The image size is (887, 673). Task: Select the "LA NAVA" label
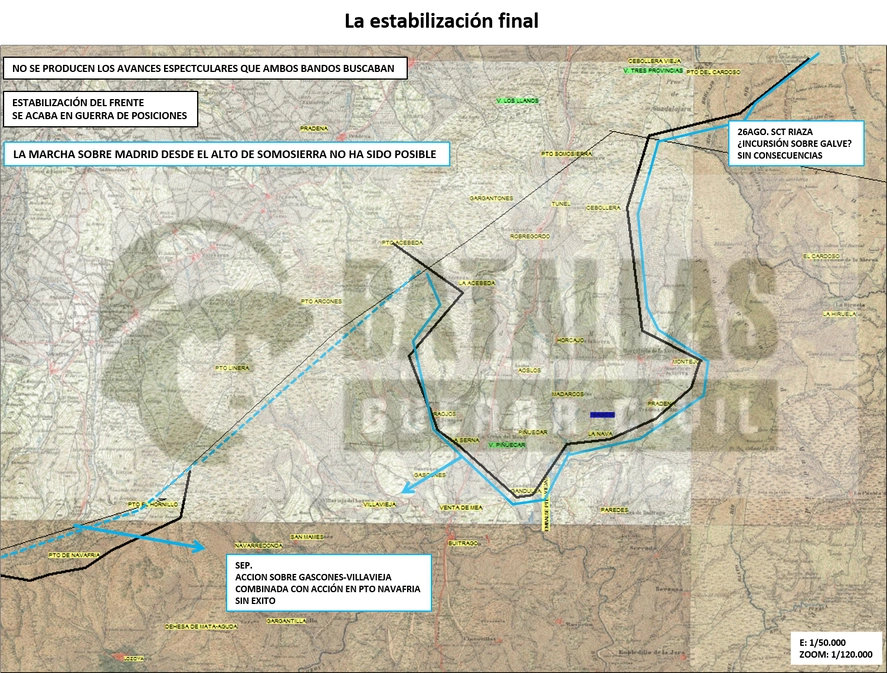600,434
